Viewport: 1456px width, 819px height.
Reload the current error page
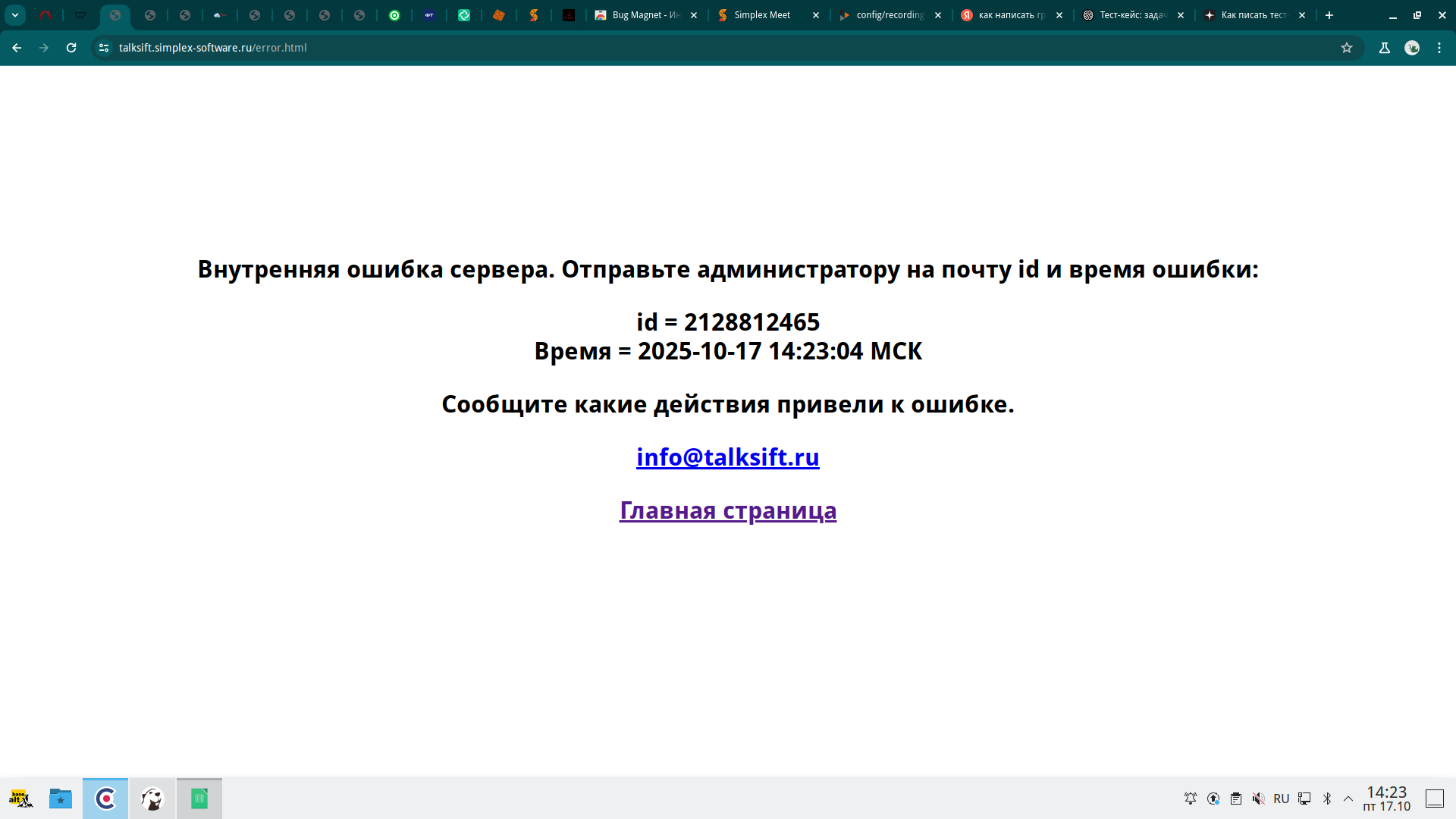coord(71,48)
